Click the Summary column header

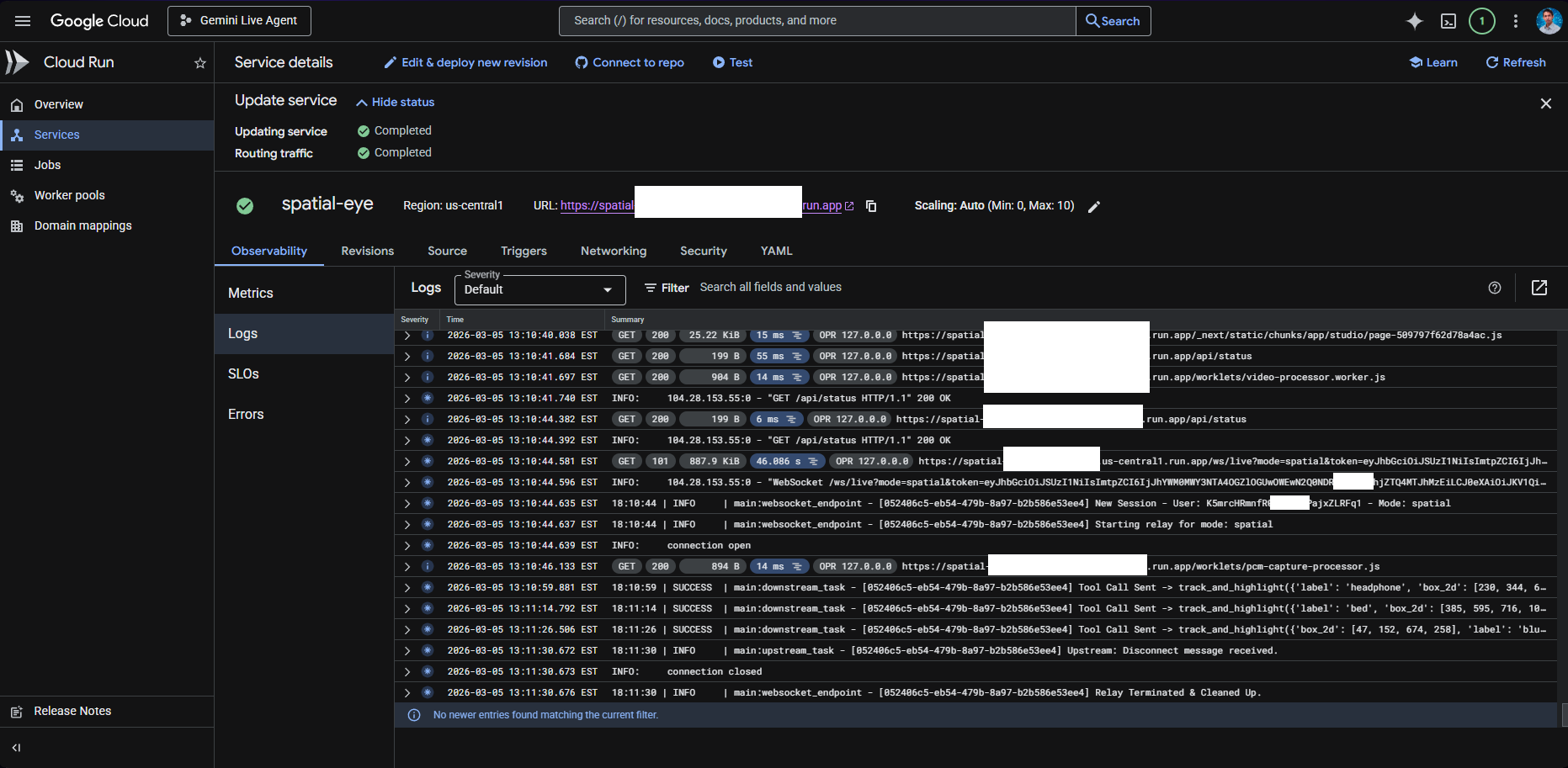point(628,320)
